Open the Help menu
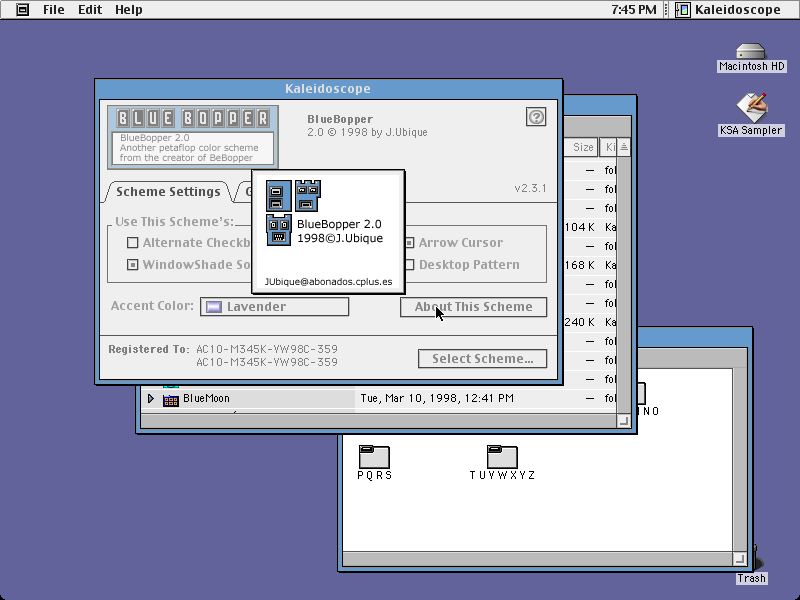 pyautogui.click(x=129, y=9)
